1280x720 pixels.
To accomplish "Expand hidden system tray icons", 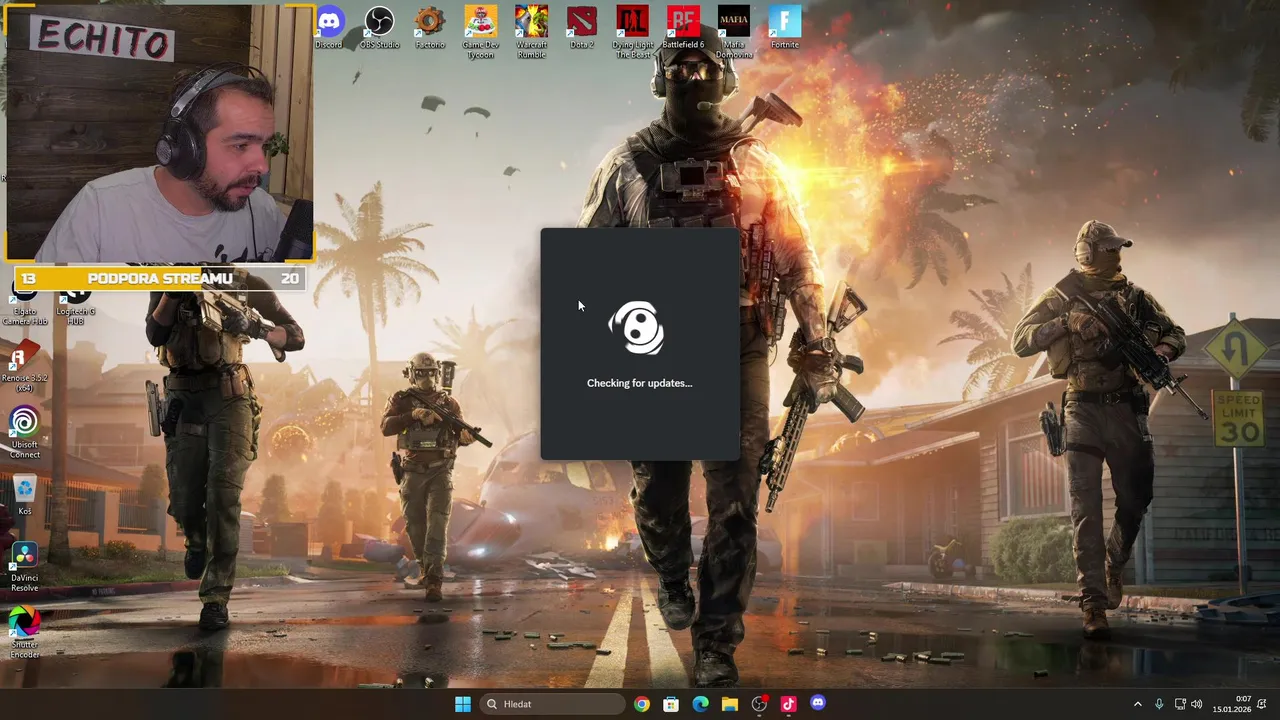I will [x=1137, y=704].
